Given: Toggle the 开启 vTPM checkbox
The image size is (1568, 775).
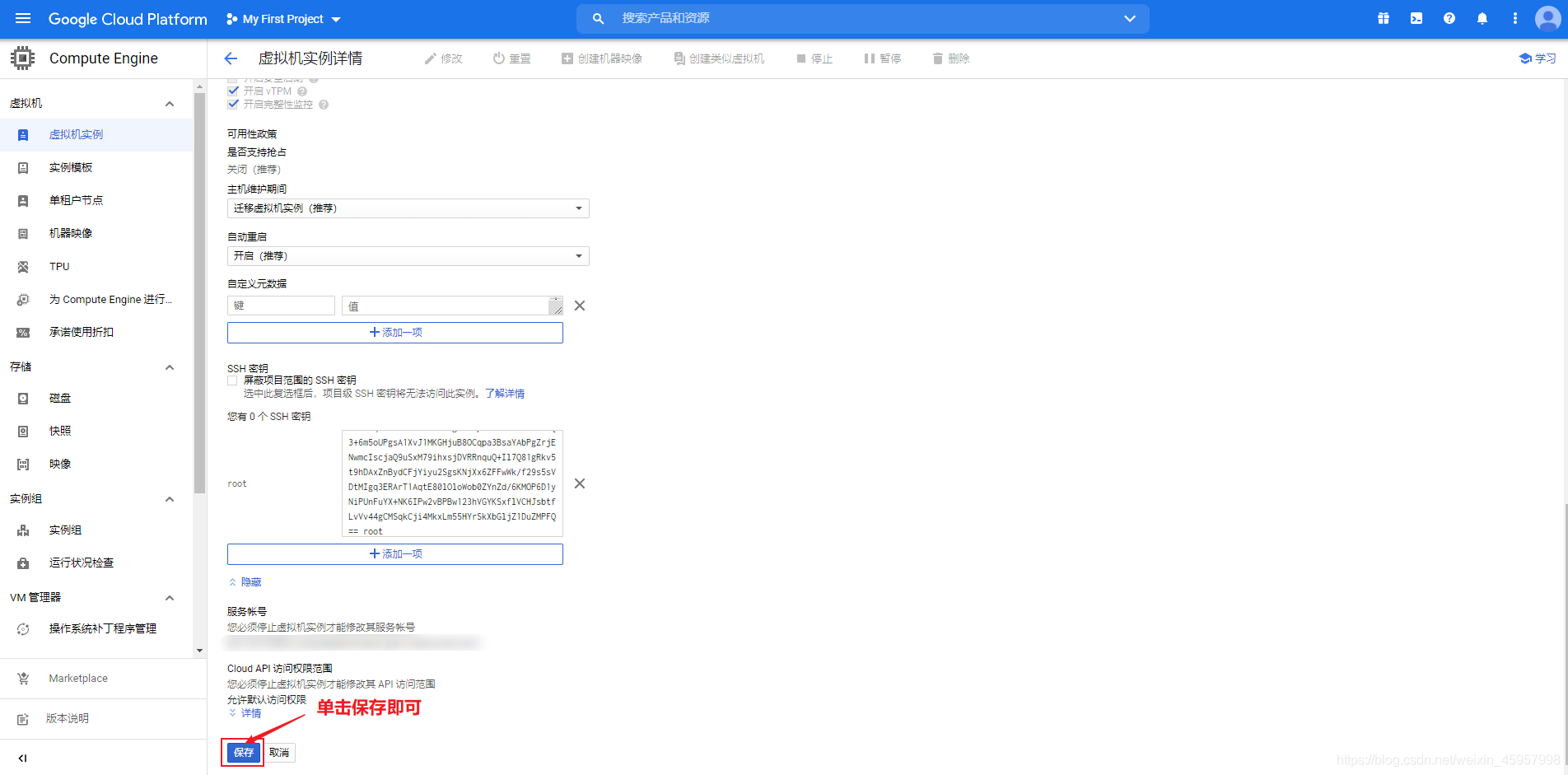Looking at the screenshot, I should coord(233,91).
